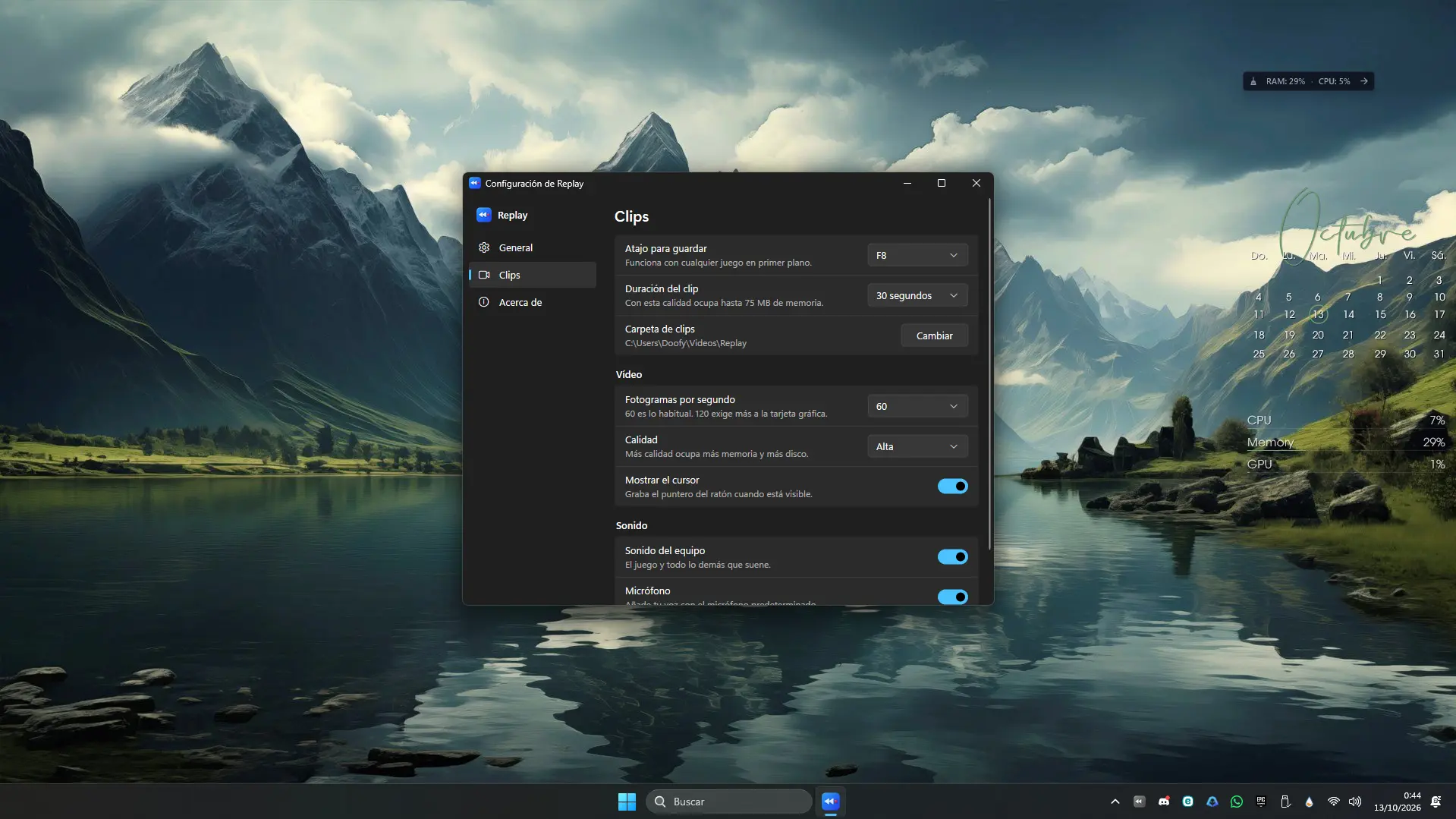
Task: Click the Replay tray icon
Action: [x=1139, y=802]
